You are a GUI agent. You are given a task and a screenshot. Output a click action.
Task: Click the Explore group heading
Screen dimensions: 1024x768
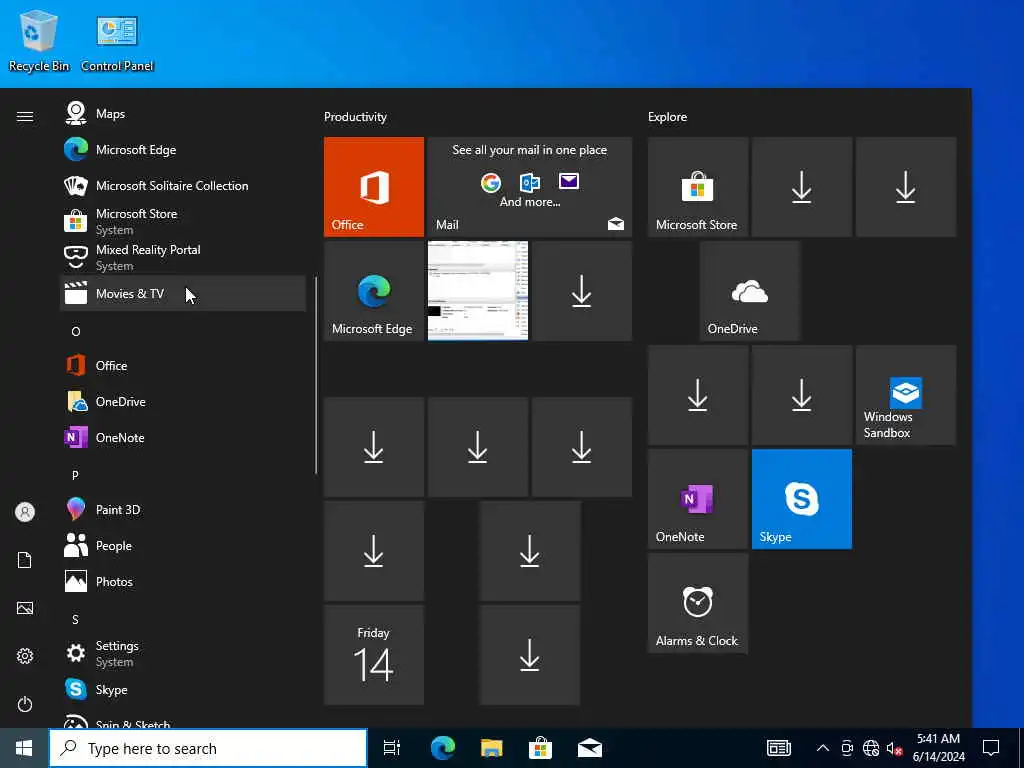[667, 117]
